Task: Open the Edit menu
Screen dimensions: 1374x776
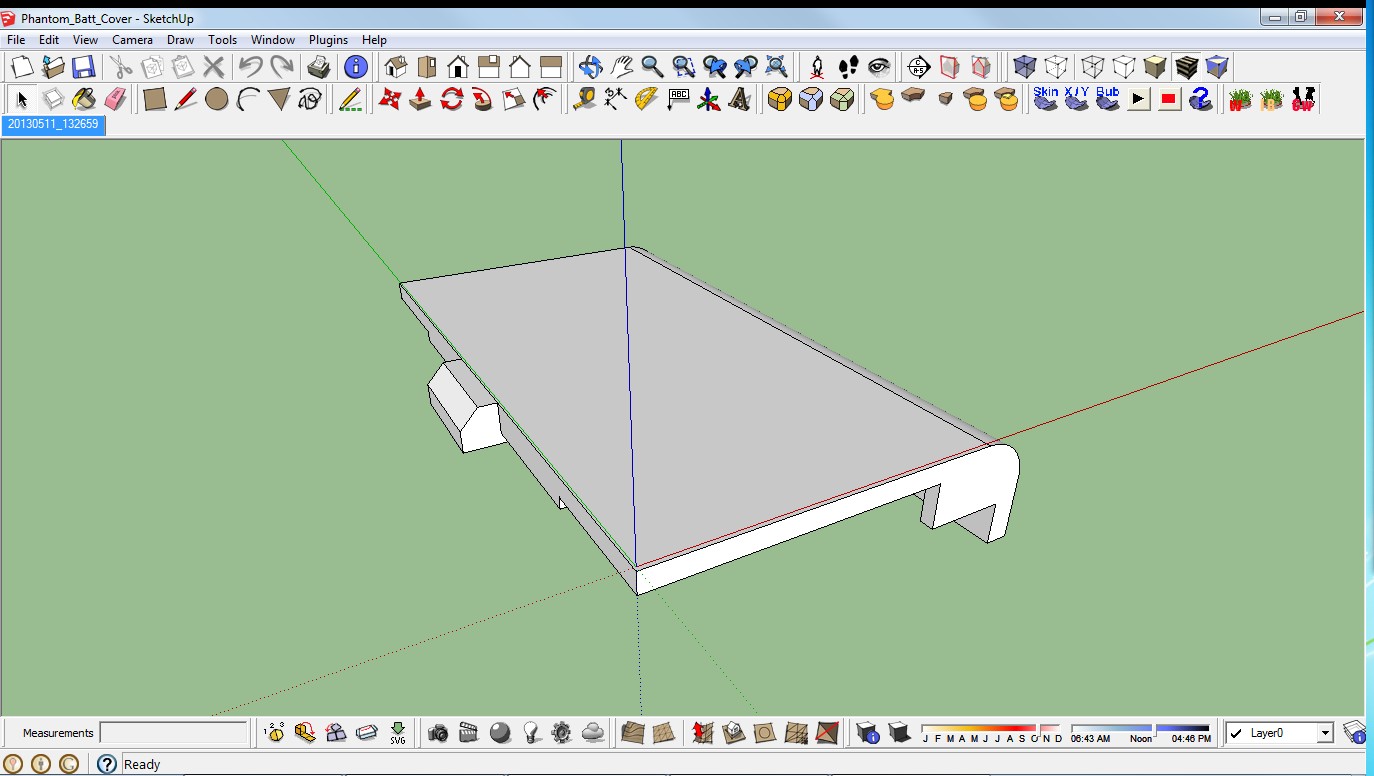Action: point(49,40)
